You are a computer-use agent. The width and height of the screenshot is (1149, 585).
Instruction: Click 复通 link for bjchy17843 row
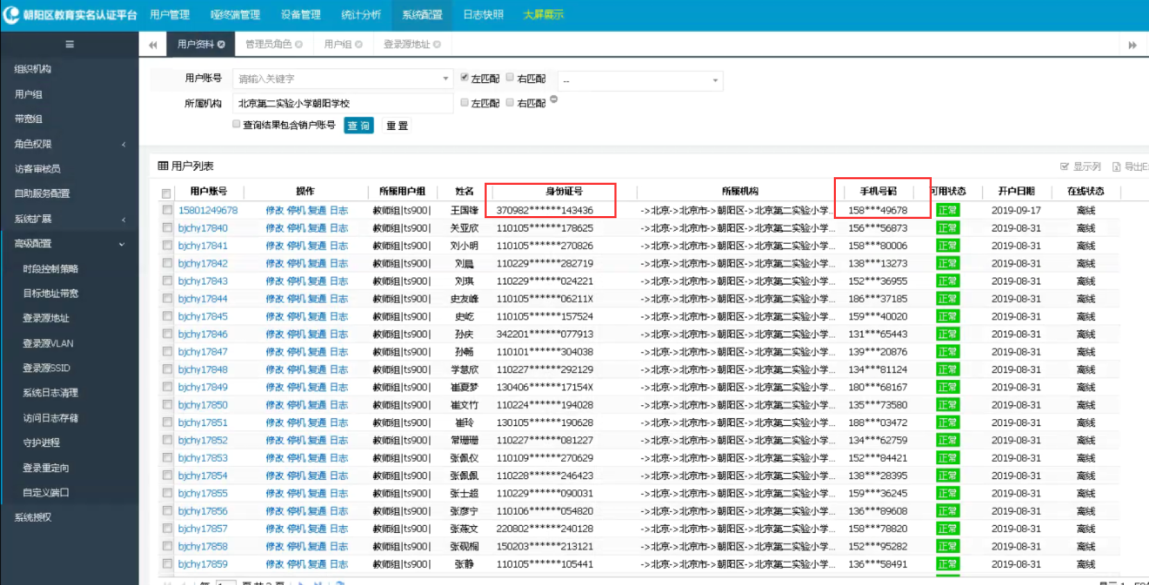(317, 281)
